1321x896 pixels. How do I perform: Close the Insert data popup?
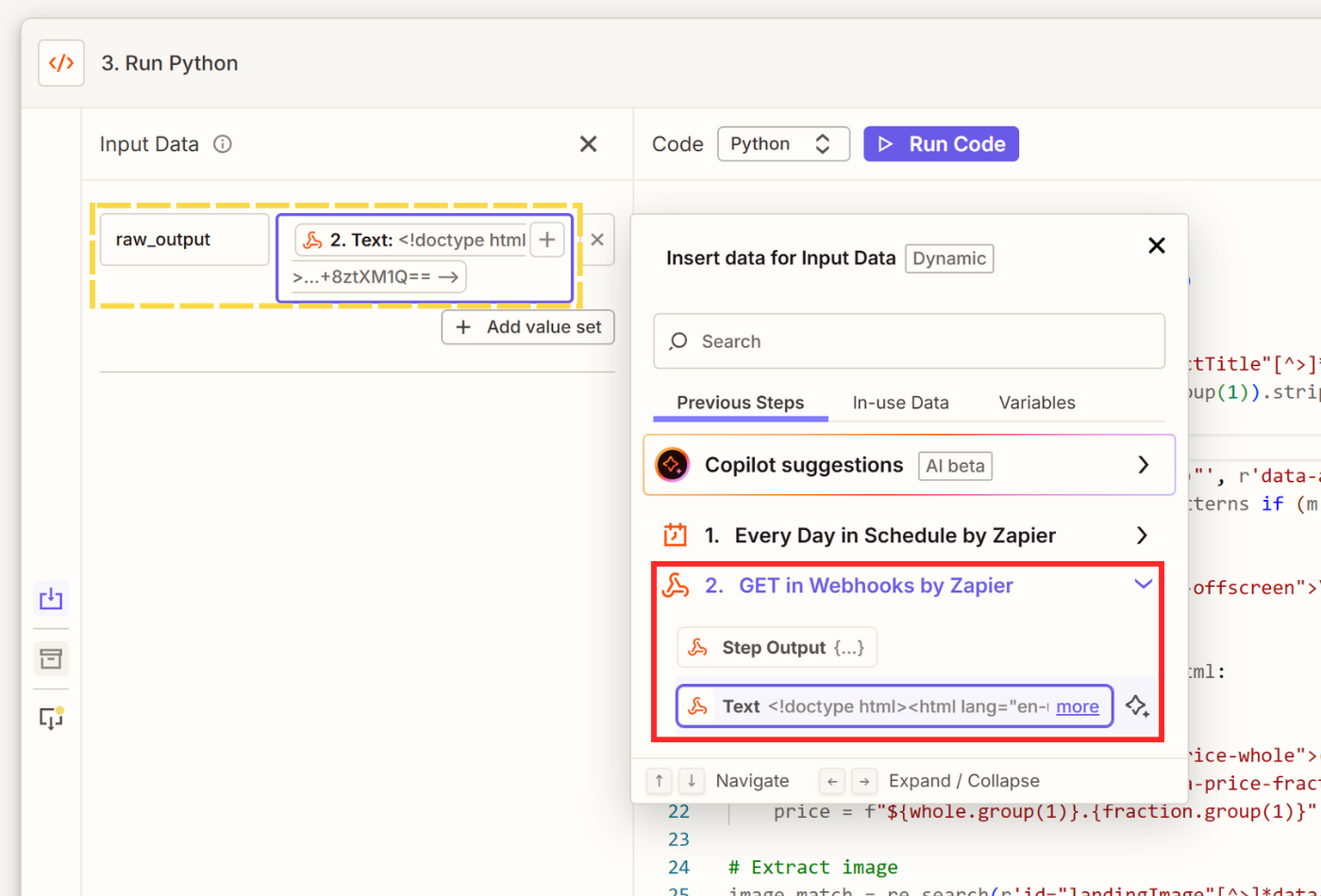1156,246
